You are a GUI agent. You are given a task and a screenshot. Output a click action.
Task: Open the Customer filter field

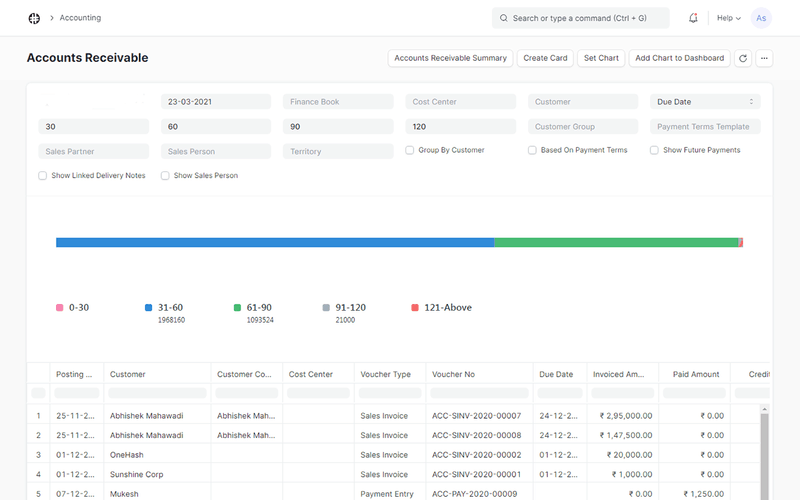582,102
